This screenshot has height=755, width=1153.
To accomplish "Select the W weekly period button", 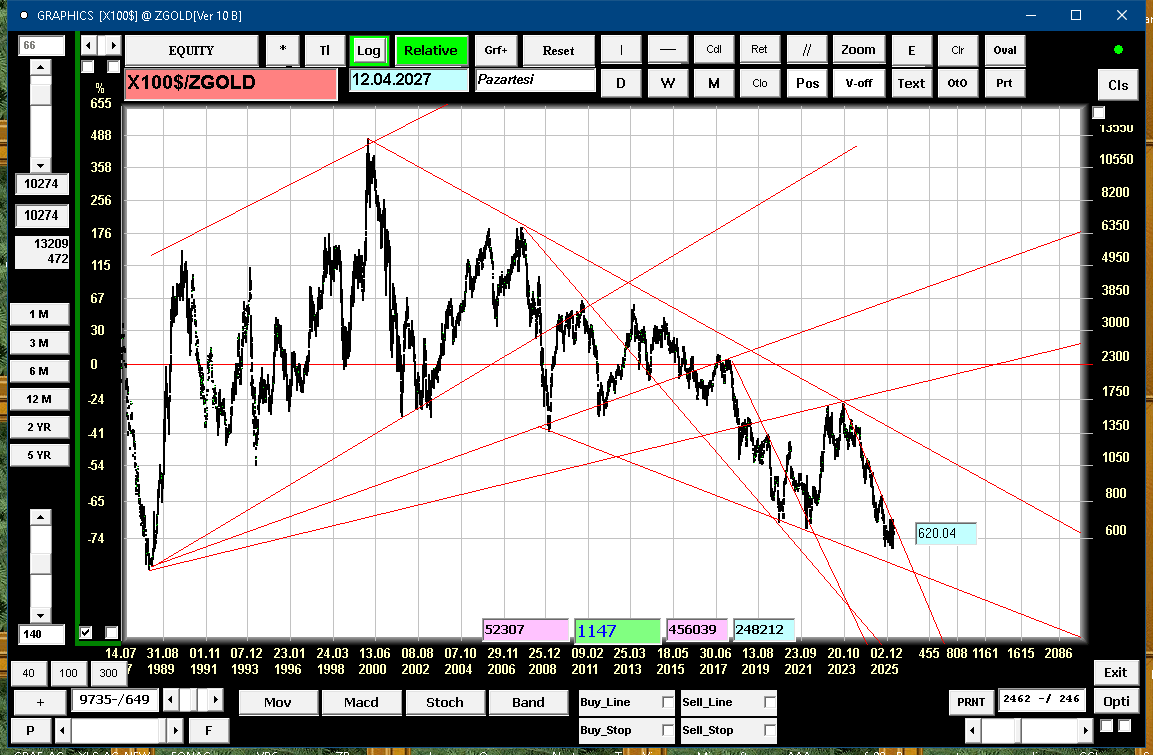I will point(667,83).
